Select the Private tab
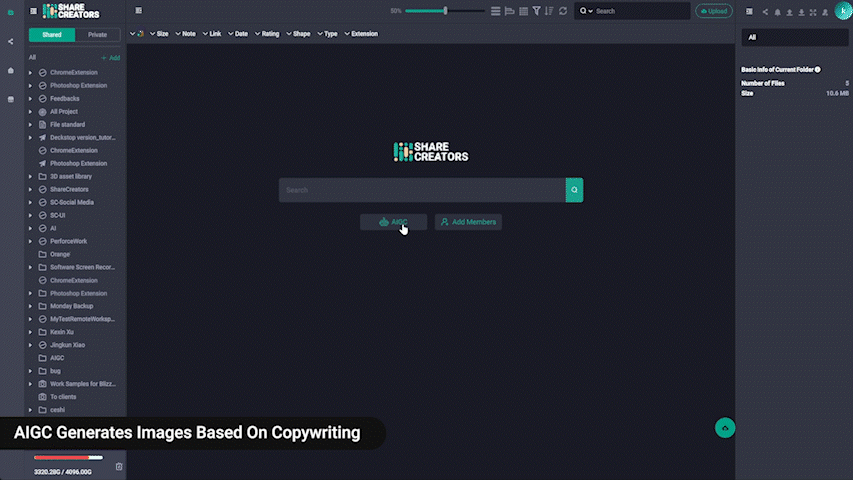The height and width of the screenshot is (480, 854). 97,35
